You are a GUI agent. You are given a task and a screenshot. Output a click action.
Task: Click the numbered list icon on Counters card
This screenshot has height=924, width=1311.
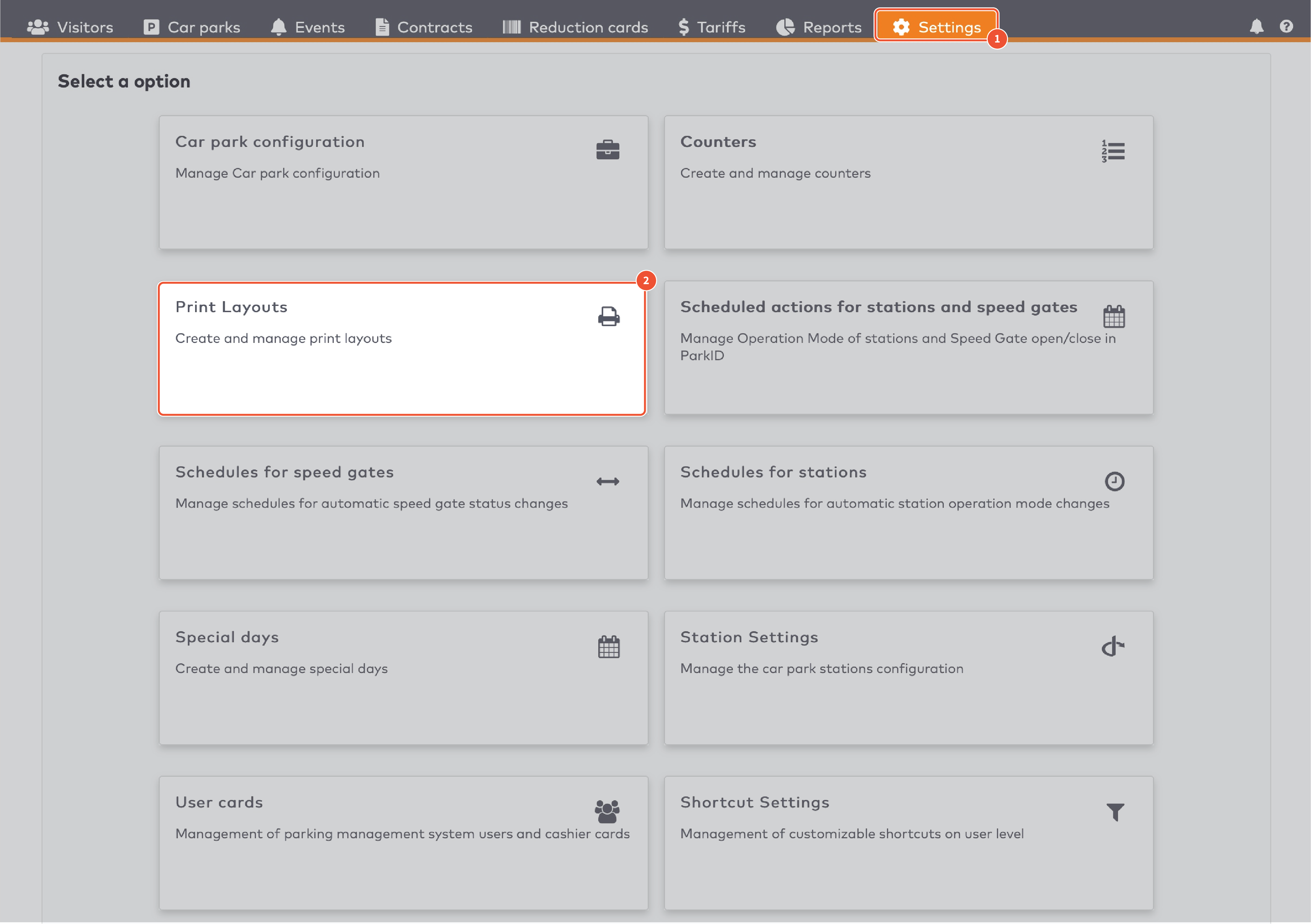[x=1113, y=151]
